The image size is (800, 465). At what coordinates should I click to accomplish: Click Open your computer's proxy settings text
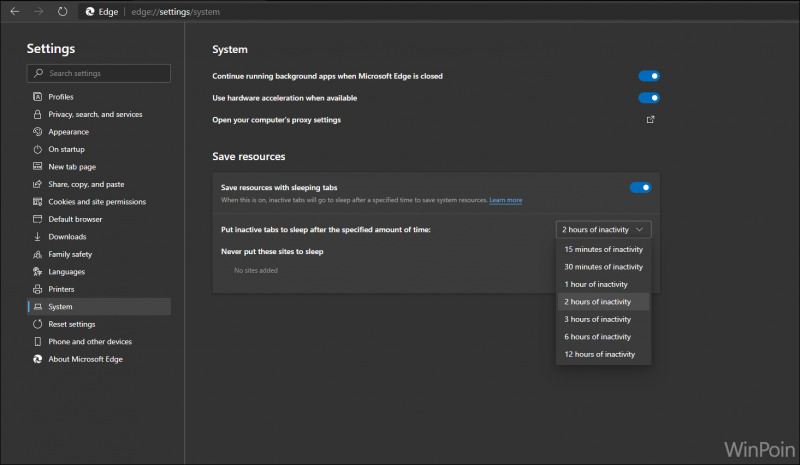click(277, 120)
